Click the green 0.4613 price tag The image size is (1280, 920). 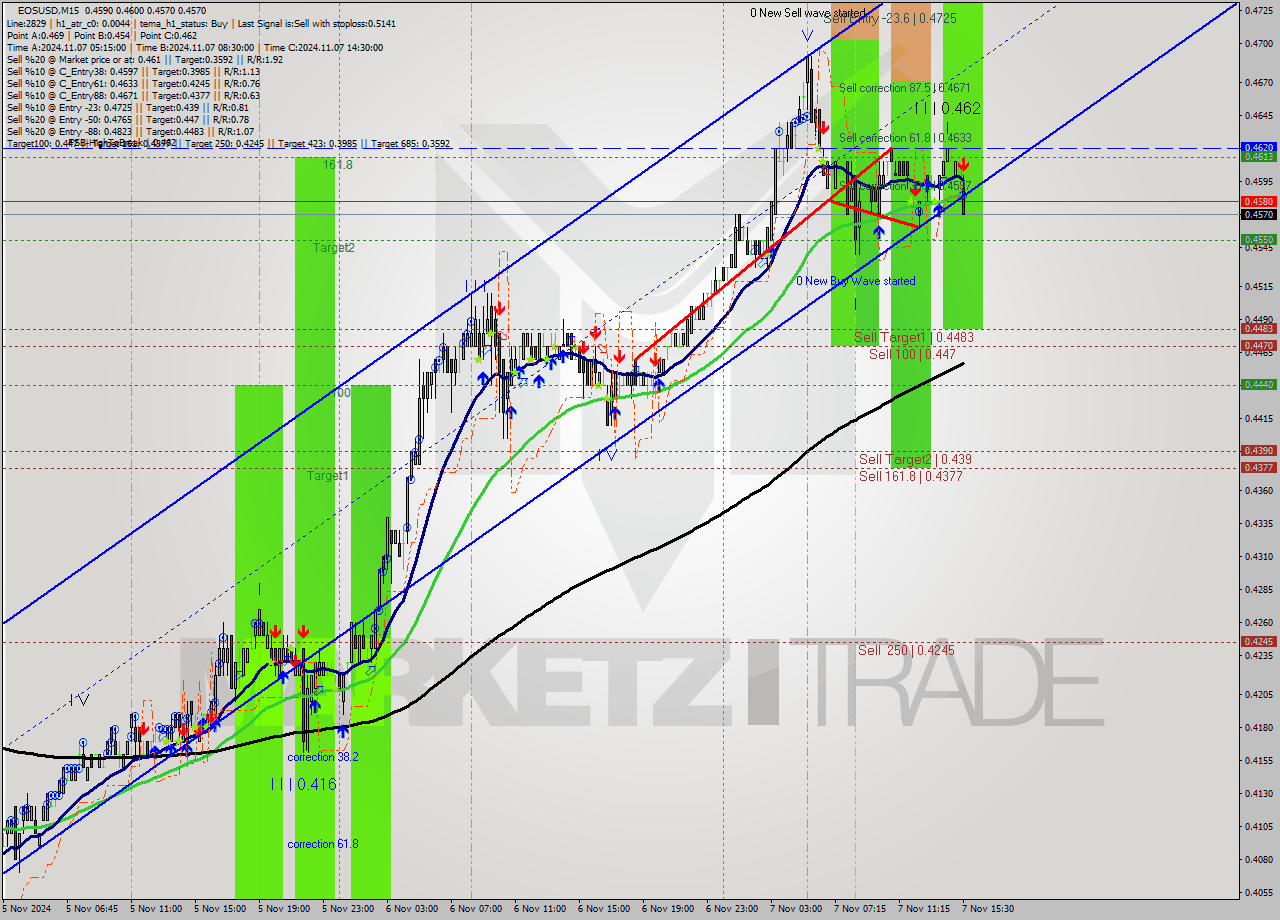(1257, 156)
